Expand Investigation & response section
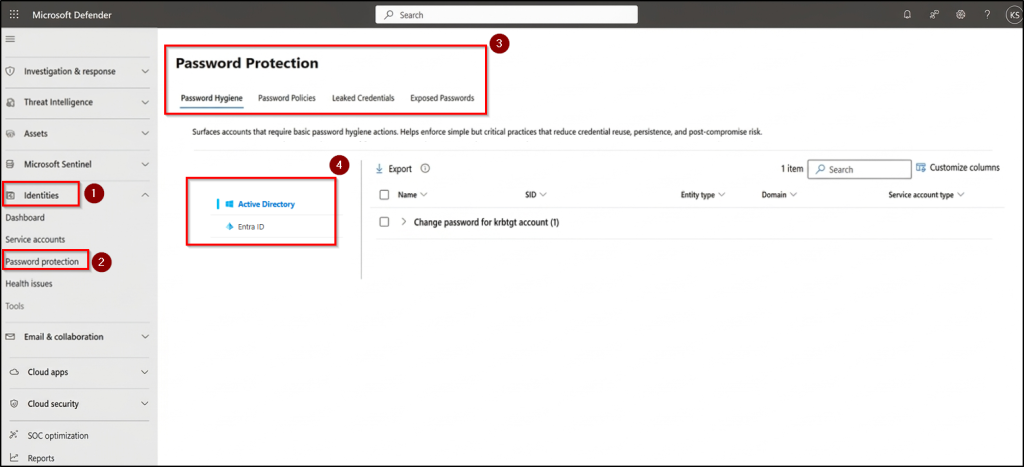The image size is (1024, 467). coord(145,71)
